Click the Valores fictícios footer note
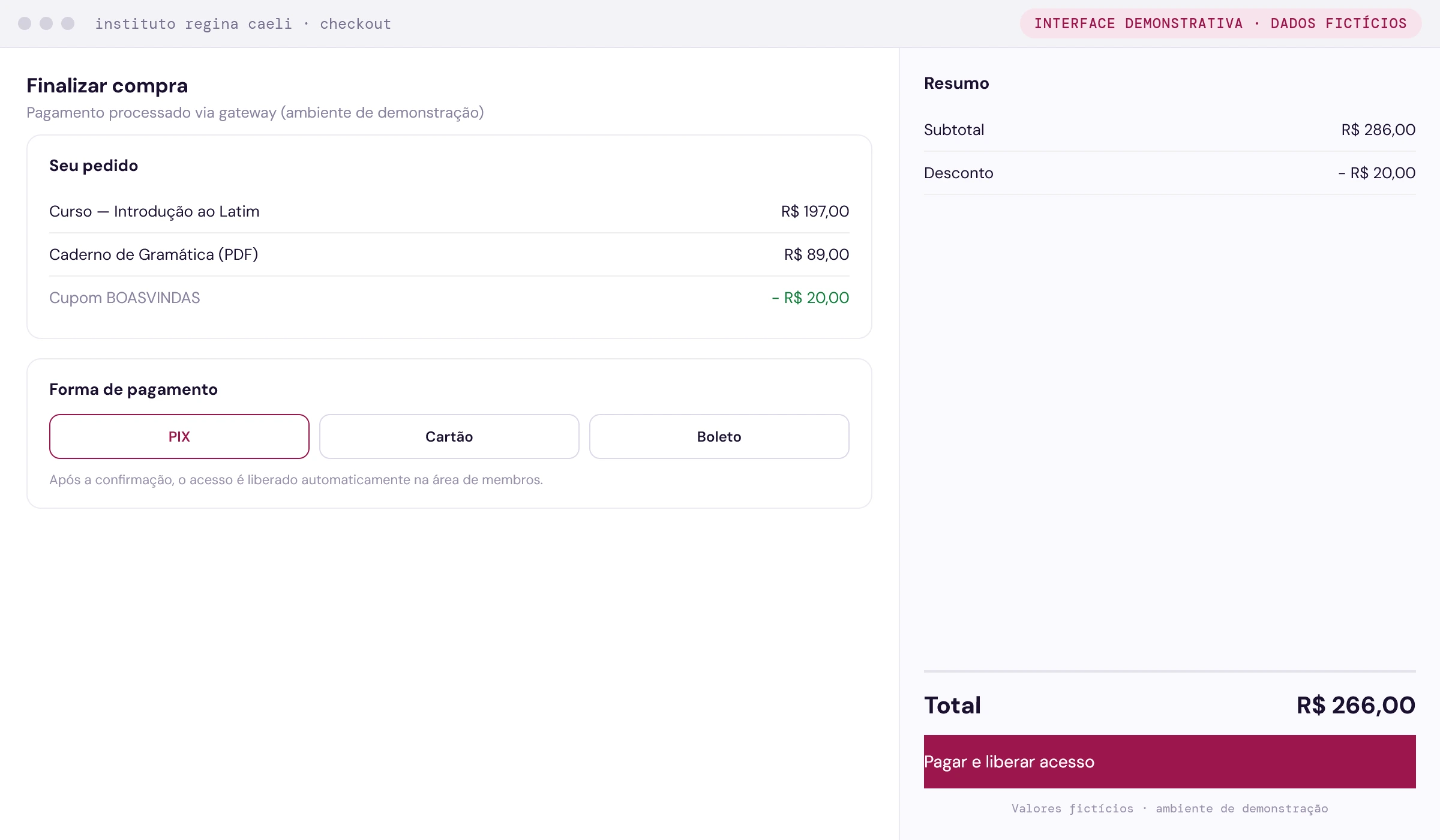Image resolution: width=1440 pixels, height=840 pixels. [1169, 808]
